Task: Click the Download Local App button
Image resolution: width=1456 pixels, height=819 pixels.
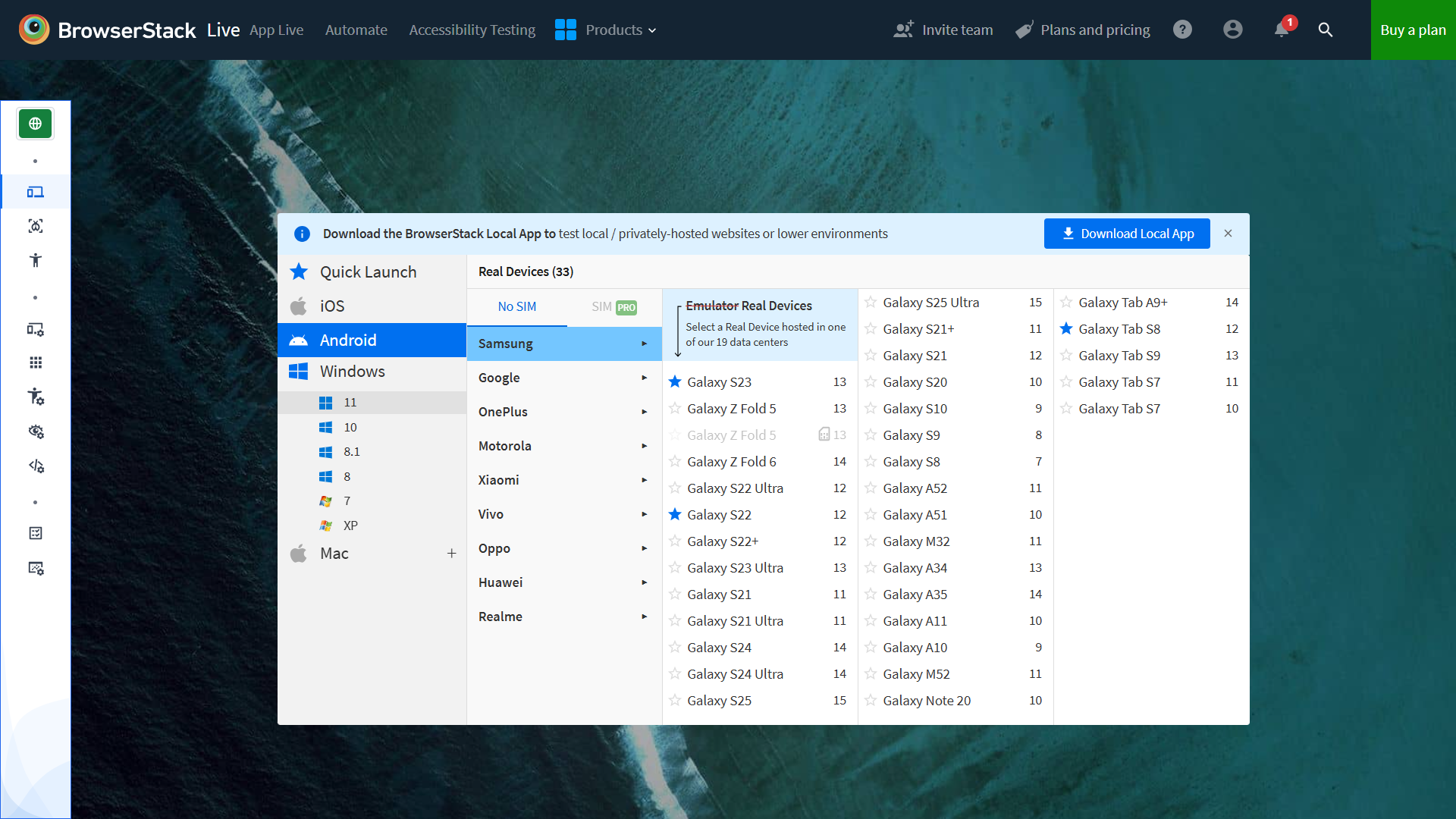Action: [1127, 234]
